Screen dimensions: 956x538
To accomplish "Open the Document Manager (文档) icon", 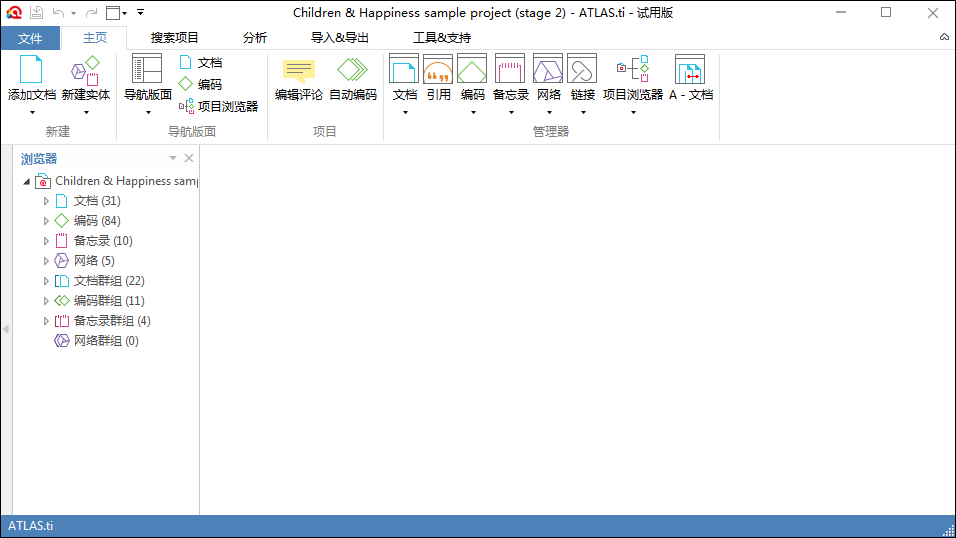I will [404, 68].
